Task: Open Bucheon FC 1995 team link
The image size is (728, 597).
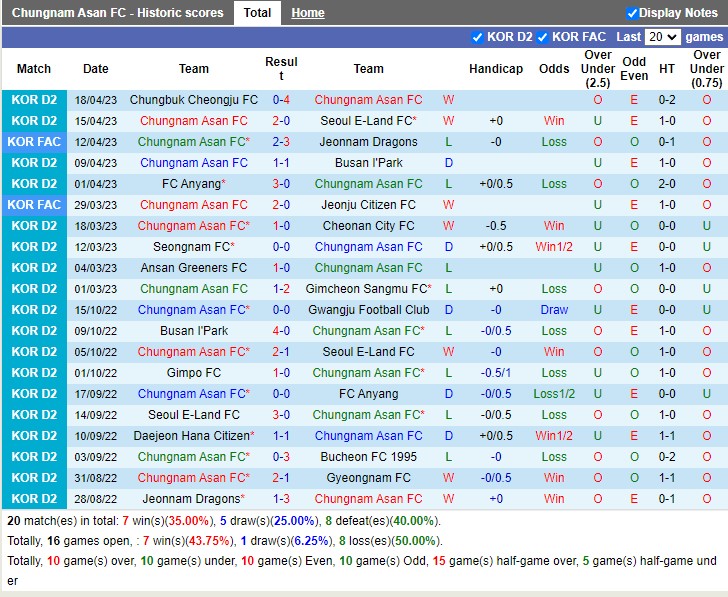Action: 369,457
